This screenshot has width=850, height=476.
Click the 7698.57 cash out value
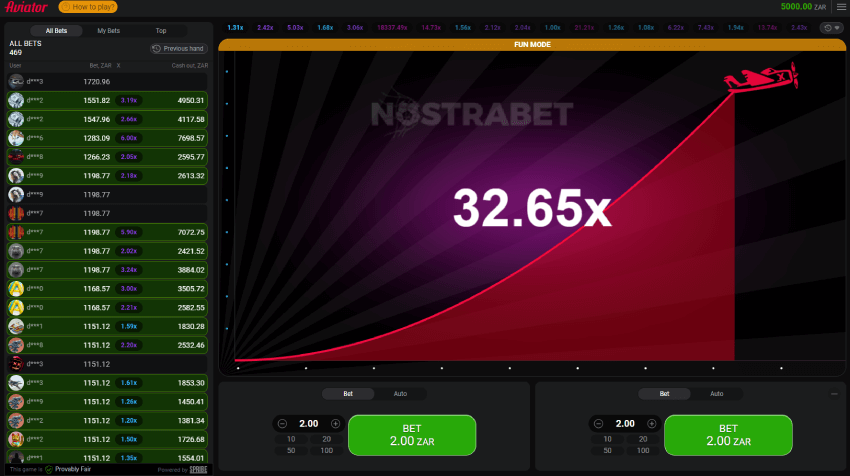tap(191, 138)
